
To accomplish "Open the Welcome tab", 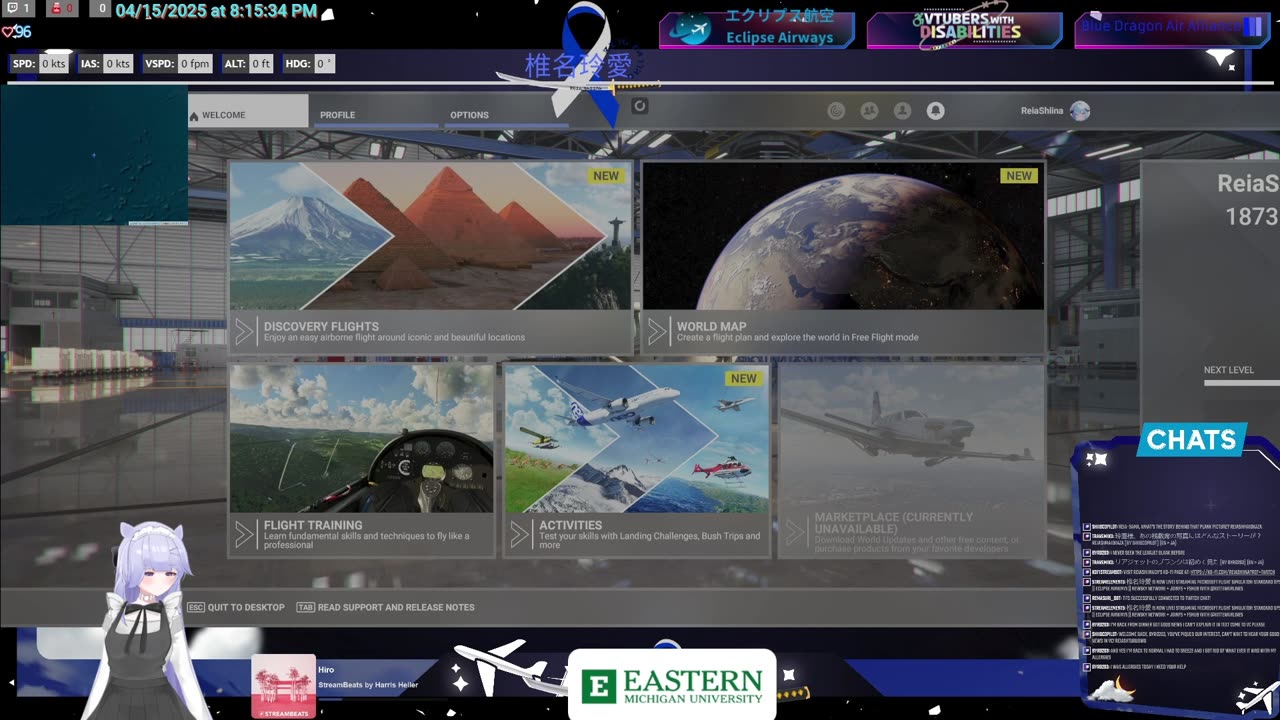I will pyautogui.click(x=248, y=112).
